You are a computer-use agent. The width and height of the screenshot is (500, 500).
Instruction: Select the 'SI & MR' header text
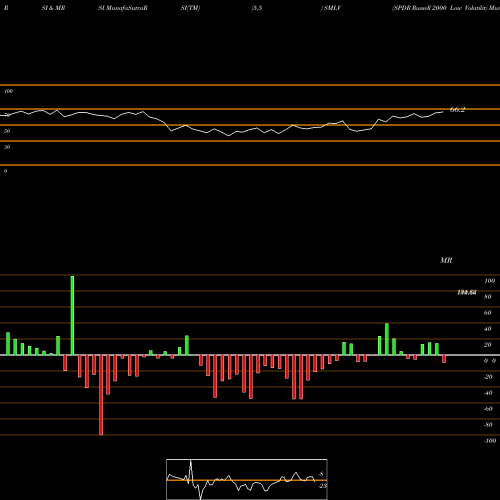[53, 8]
